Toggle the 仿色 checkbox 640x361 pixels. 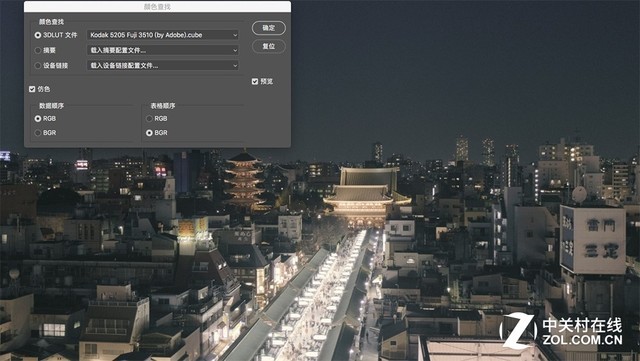[x=32, y=89]
